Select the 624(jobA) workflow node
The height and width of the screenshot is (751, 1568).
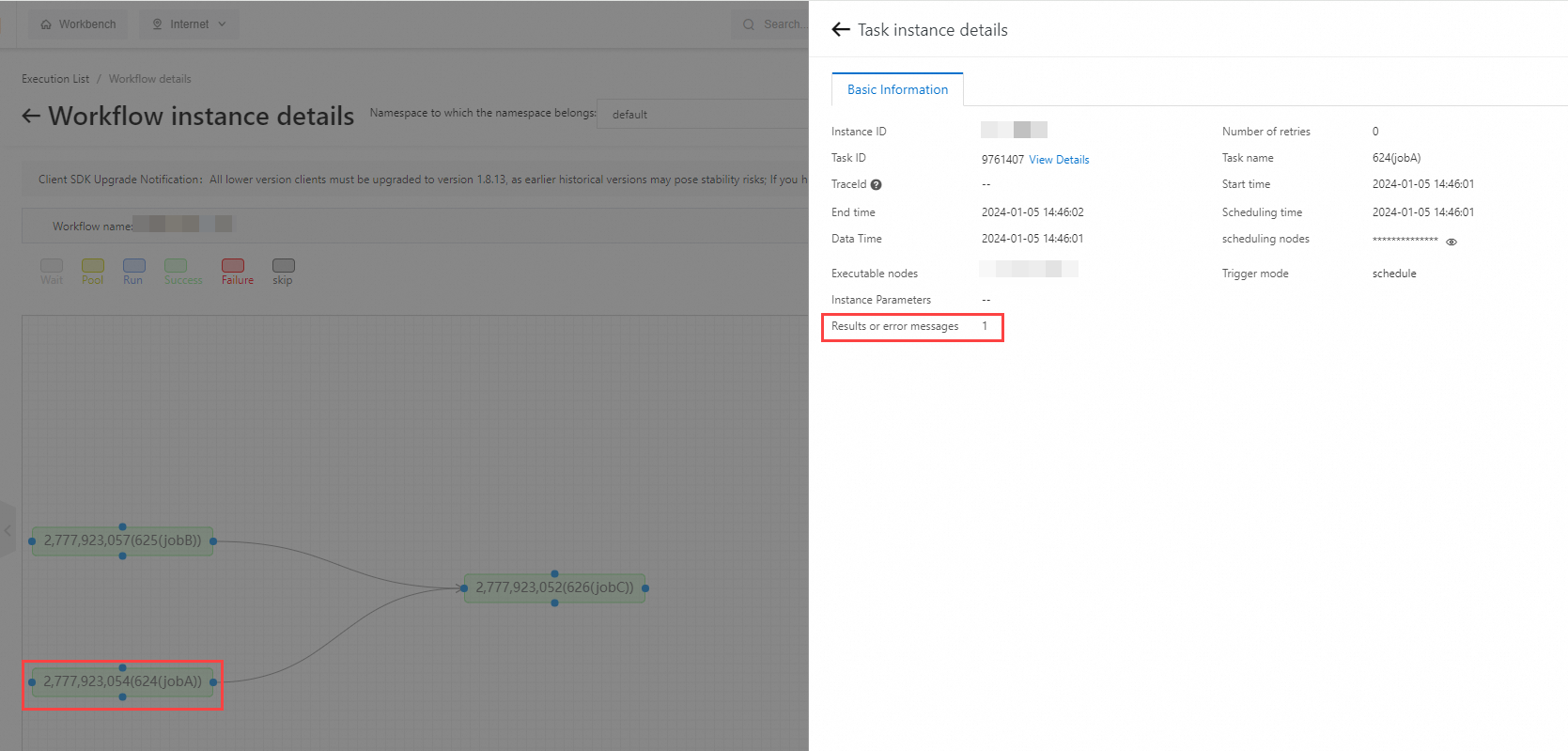[x=122, y=681]
